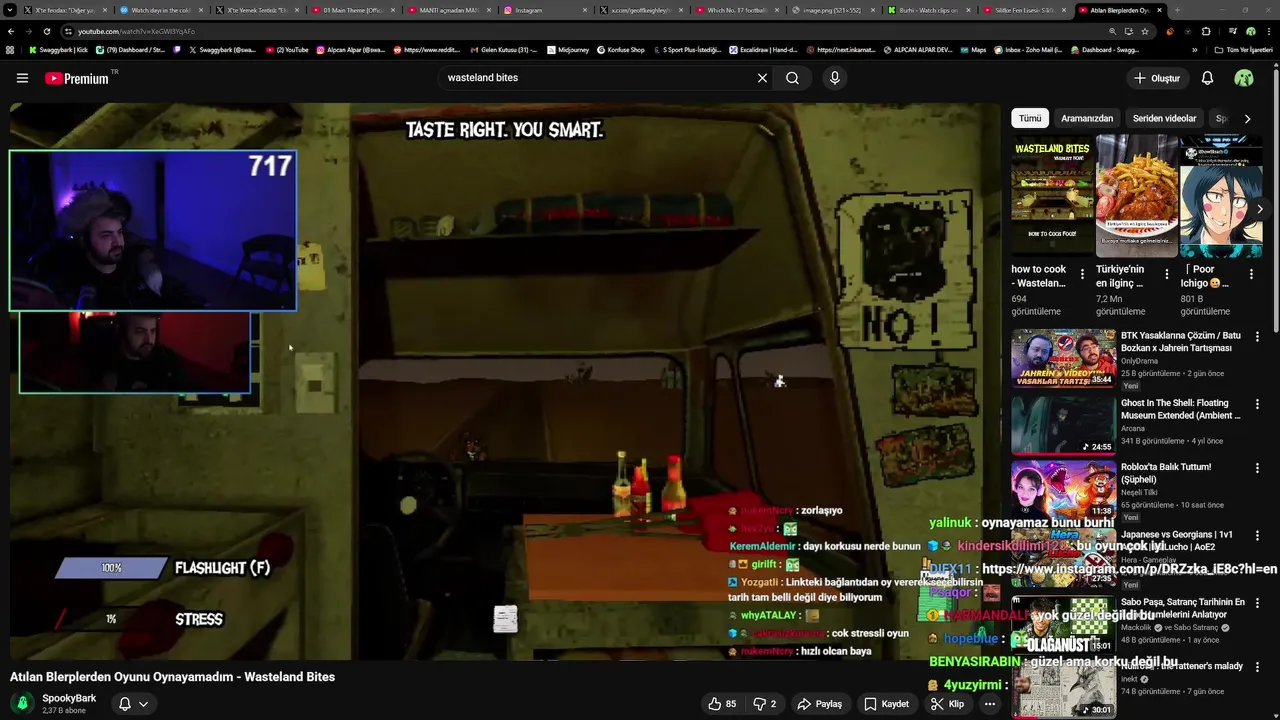Open options for Poor Ichigo short
This screenshot has width=1280, height=720.
1251,273
